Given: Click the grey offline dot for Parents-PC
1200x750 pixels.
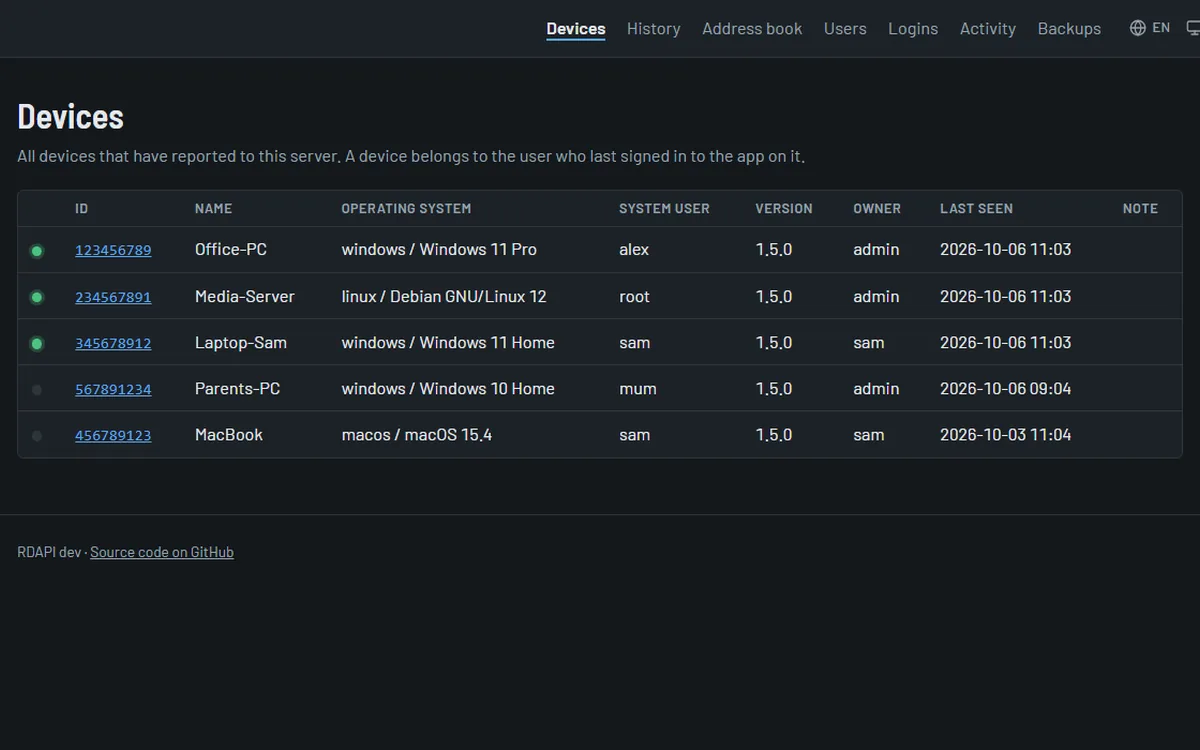Looking at the screenshot, I should (37, 390).
